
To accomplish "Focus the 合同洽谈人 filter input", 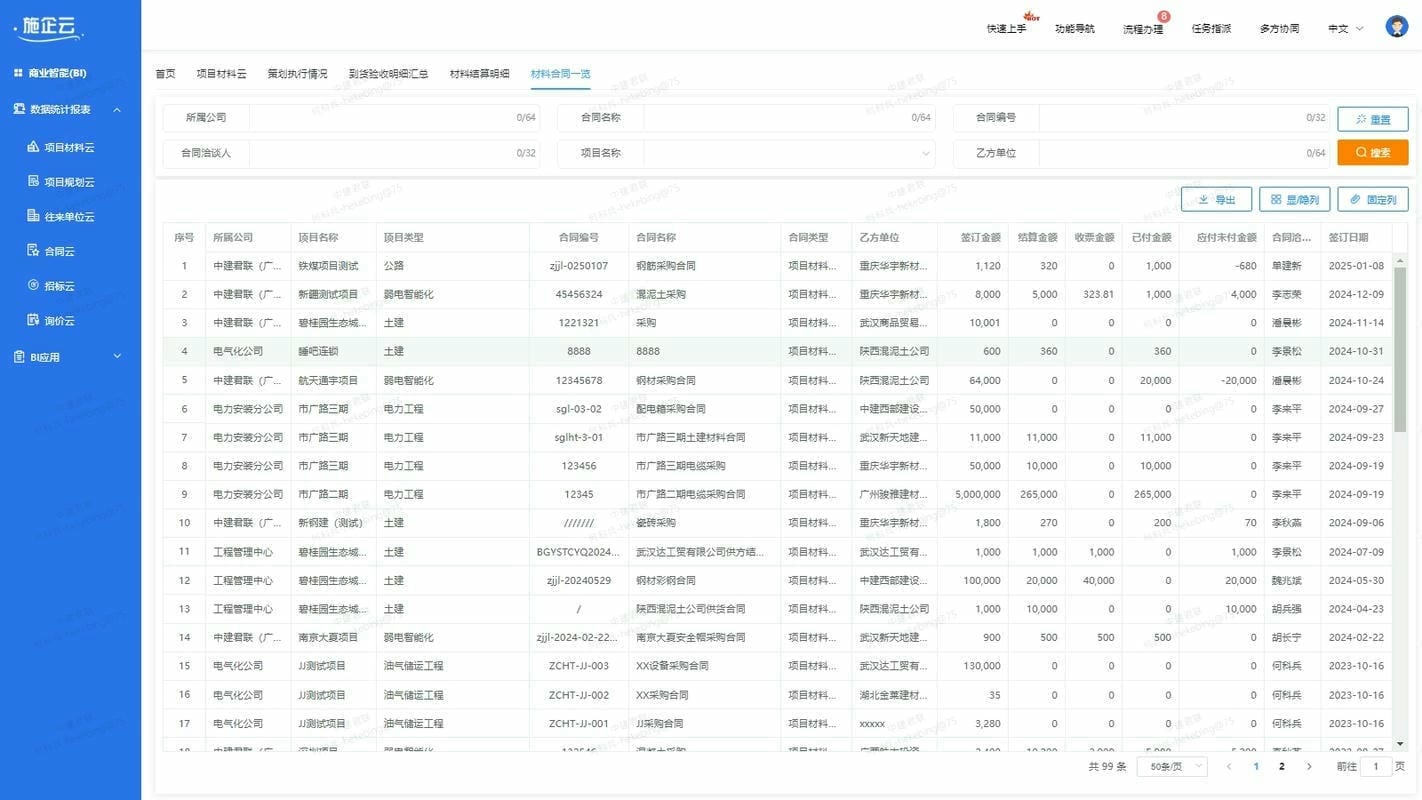I will pyautogui.click(x=394, y=153).
